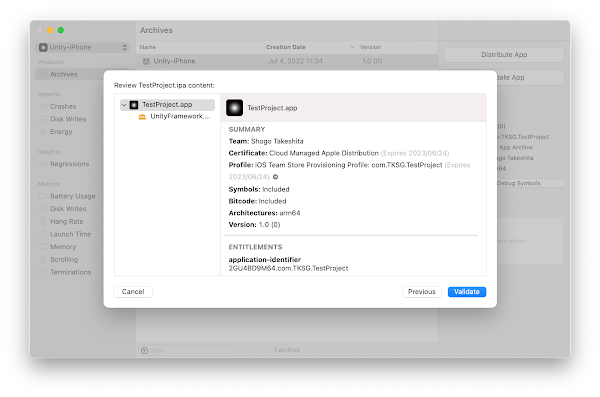Go back with the Previous button

pos(422,292)
